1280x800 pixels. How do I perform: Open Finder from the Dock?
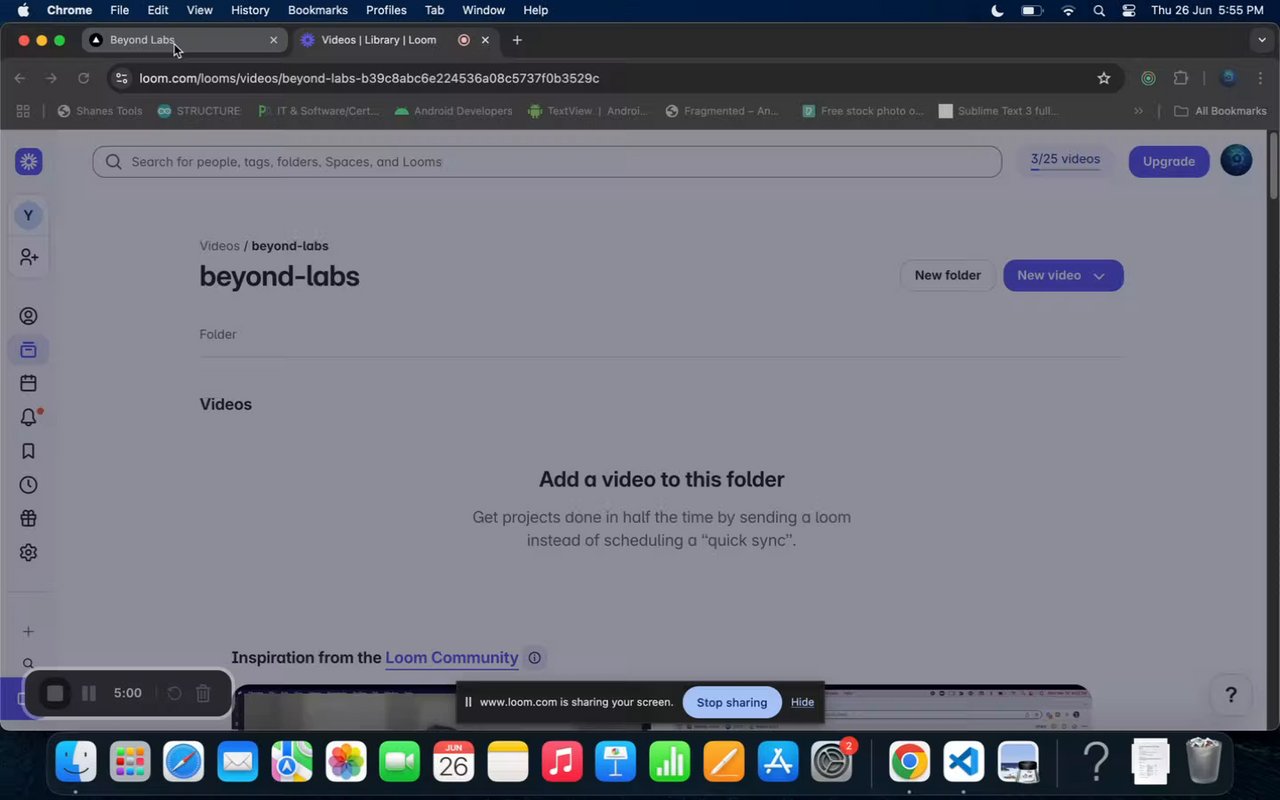point(76,762)
